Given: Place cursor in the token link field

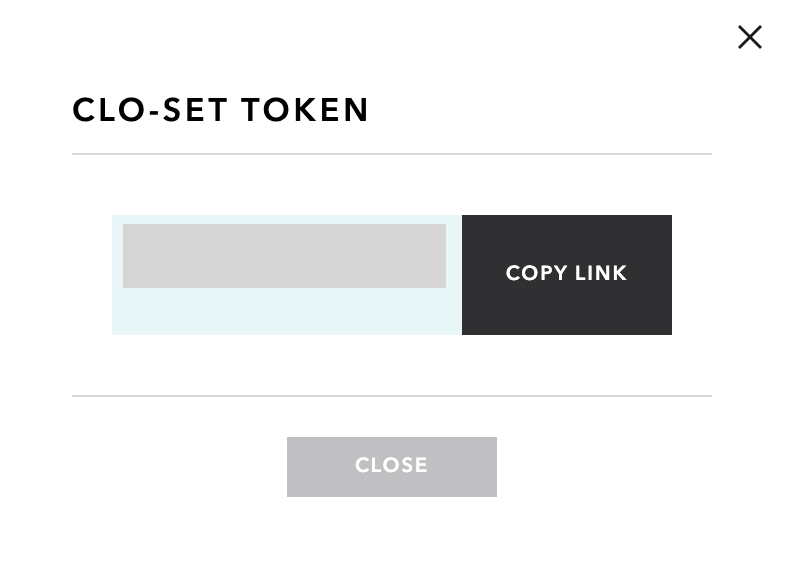Looking at the screenshot, I should pos(284,256).
